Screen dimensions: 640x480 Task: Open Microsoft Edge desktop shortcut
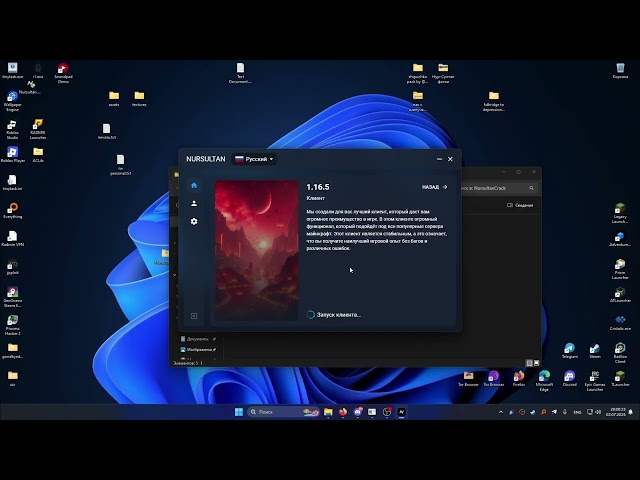[x=544, y=381]
